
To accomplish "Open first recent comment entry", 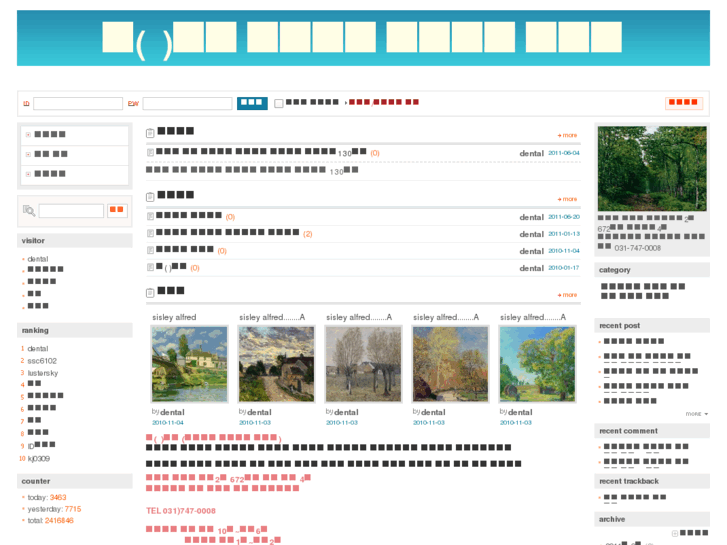I will tap(646, 447).
